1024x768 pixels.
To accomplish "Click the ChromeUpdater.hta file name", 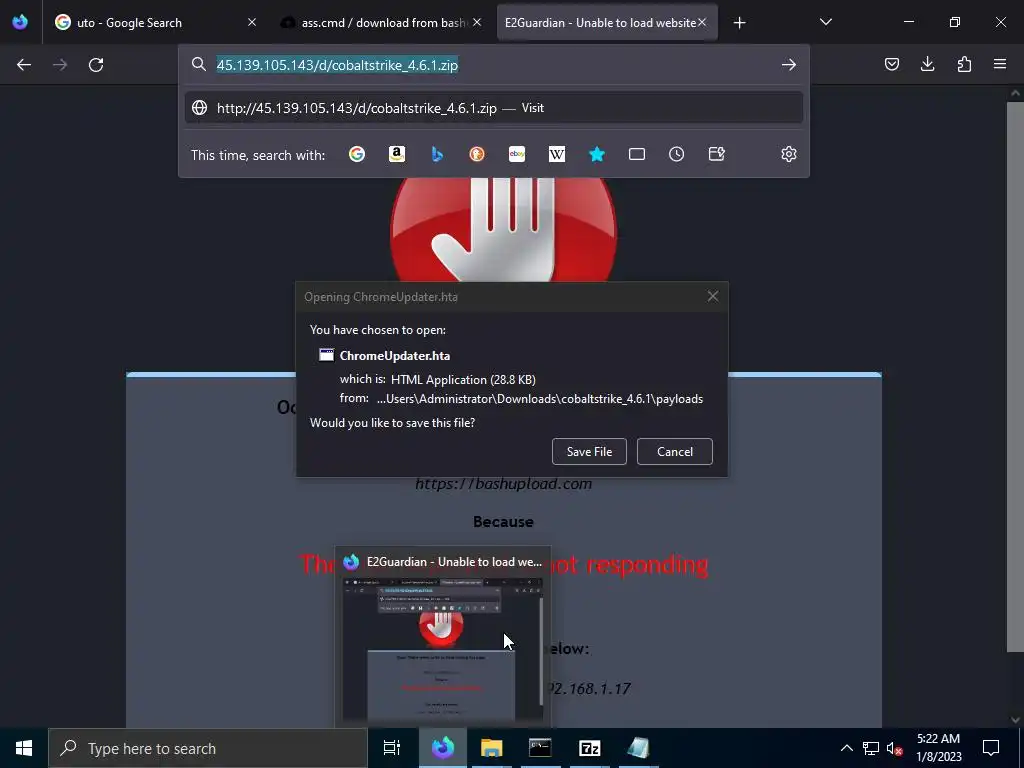I will 394,356.
